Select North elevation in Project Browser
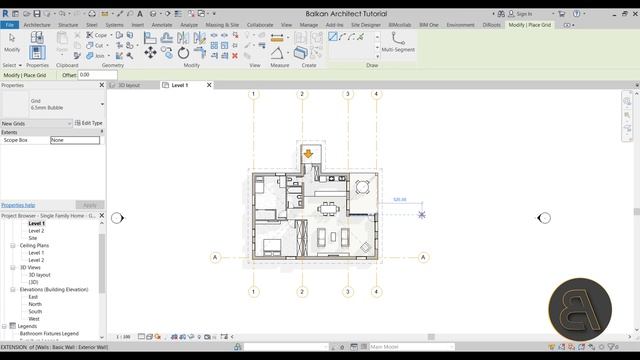The height and width of the screenshot is (360, 640). click(x=35, y=304)
